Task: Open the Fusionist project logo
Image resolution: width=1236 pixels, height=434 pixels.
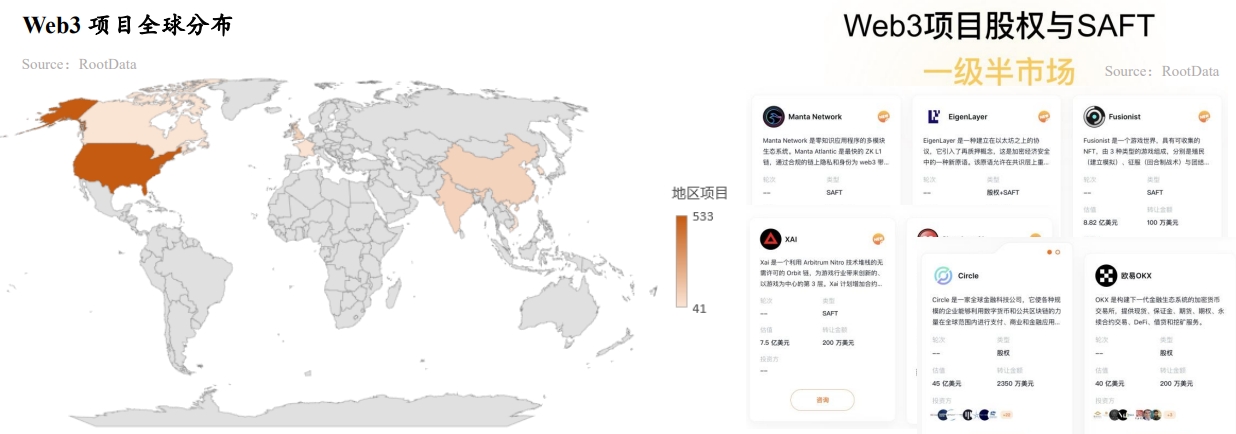Action: pos(1094,117)
